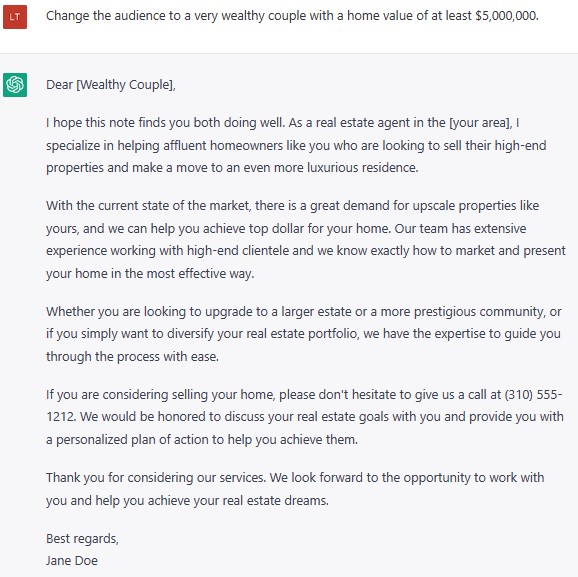Click the 'Thank you for considering' paragraph
This screenshot has width=578, height=577.
[295, 489]
